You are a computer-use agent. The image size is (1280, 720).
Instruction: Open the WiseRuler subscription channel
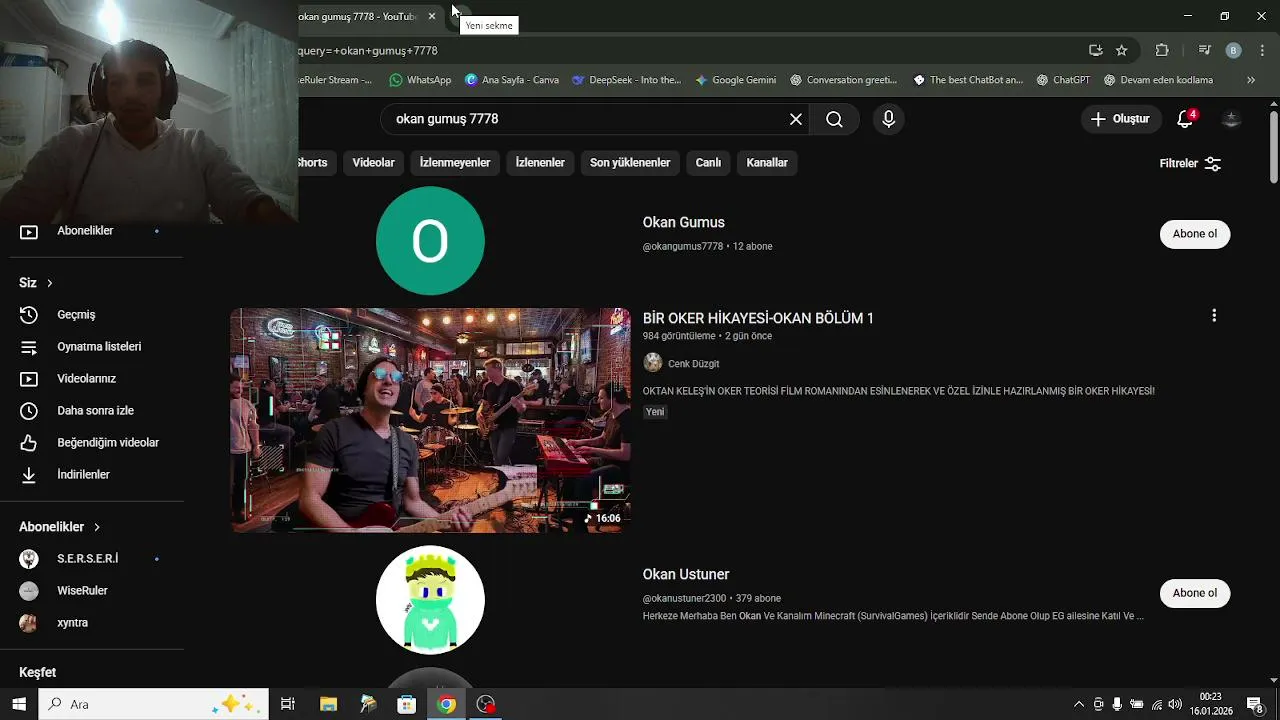coord(82,591)
